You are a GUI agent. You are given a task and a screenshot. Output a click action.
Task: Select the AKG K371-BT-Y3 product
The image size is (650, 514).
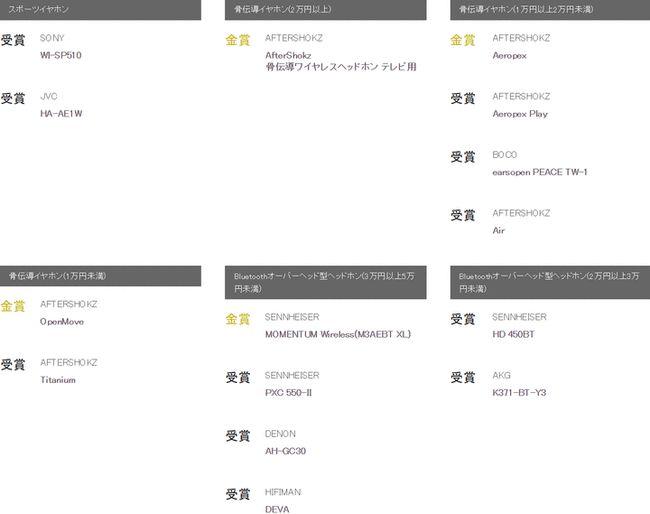coord(519,393)
